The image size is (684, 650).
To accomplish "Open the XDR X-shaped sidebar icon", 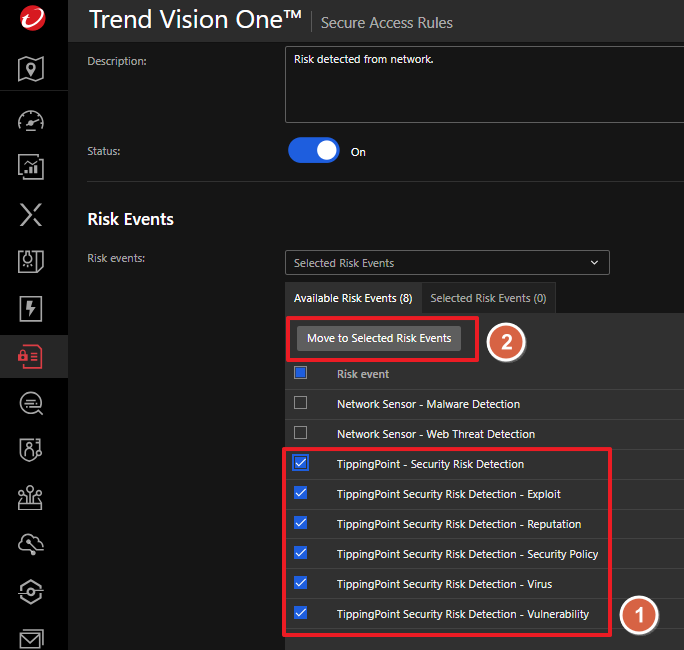I will [32, 214].
